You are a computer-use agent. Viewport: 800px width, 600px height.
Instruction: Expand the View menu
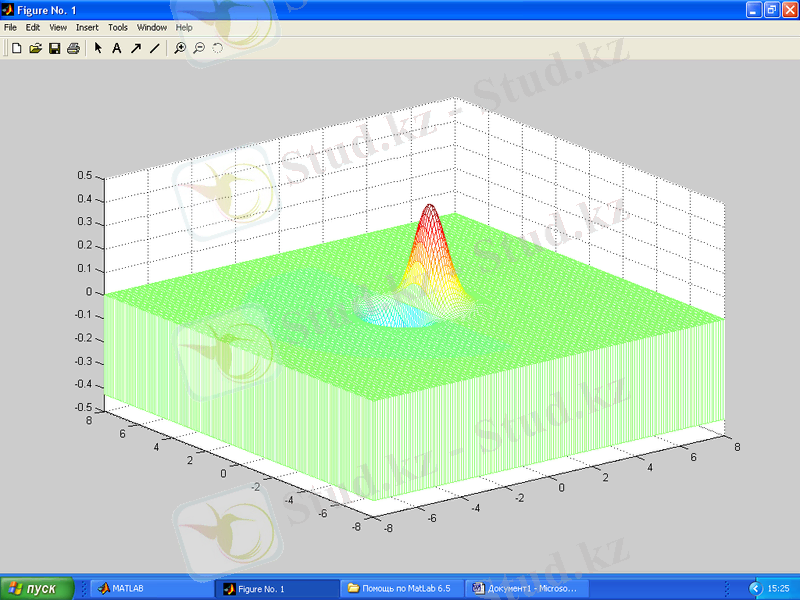[x=58, y=28]
